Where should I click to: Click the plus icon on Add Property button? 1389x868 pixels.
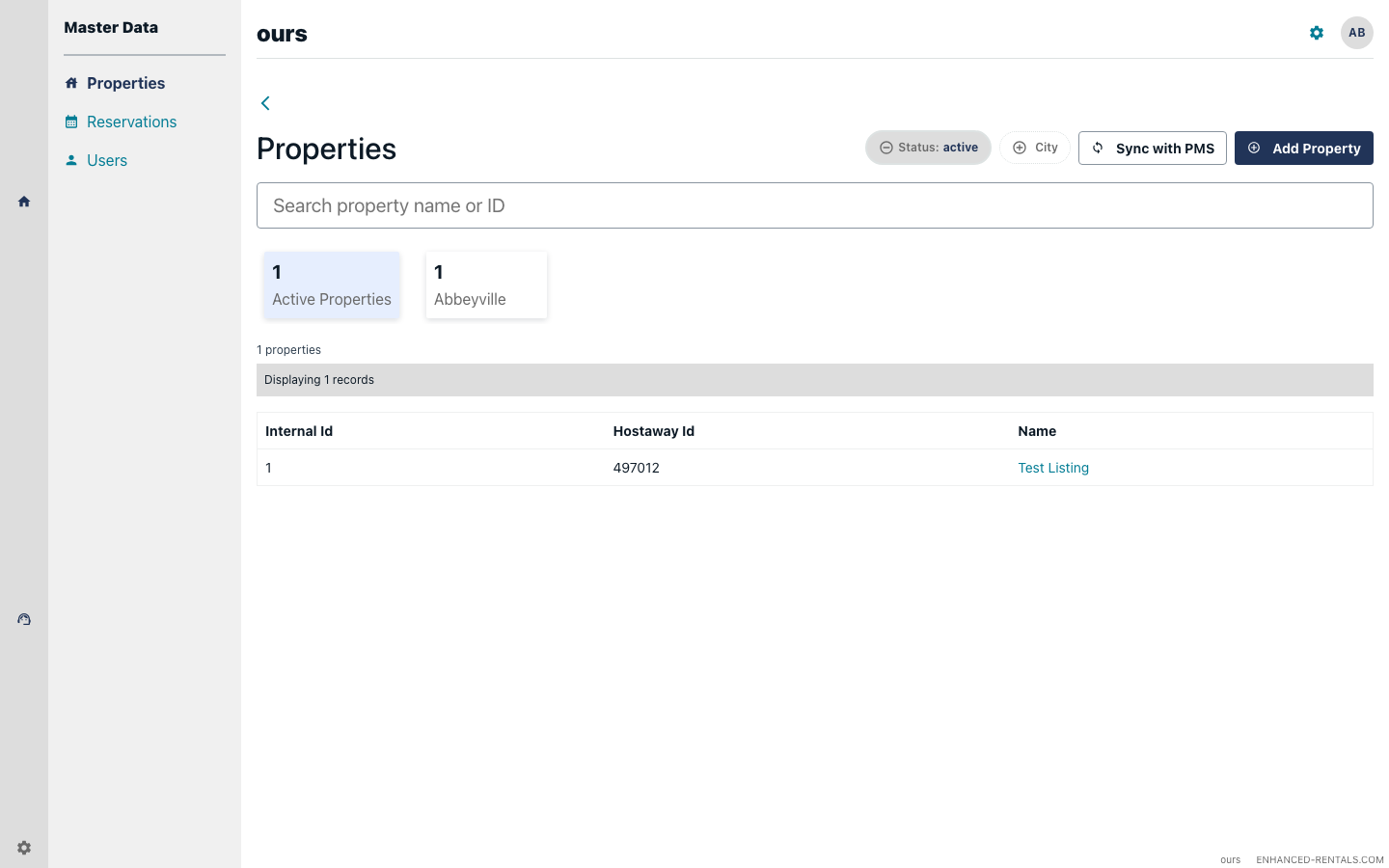1254,148
